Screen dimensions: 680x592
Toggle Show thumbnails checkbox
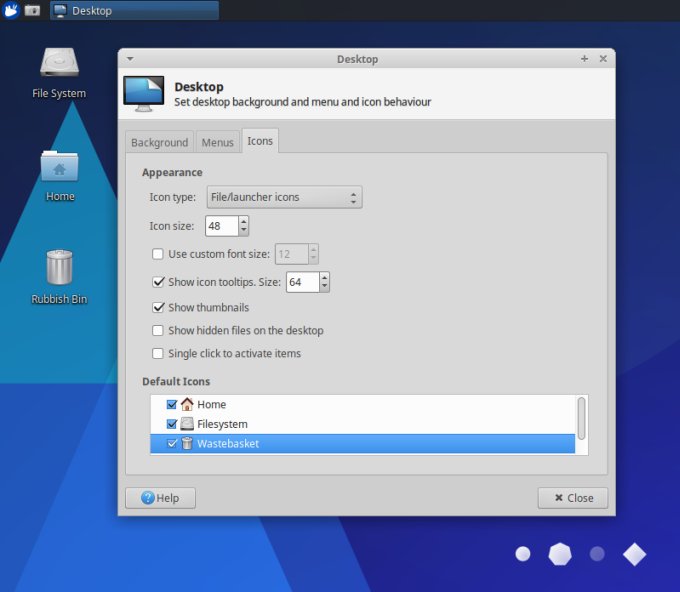(158, 308)
